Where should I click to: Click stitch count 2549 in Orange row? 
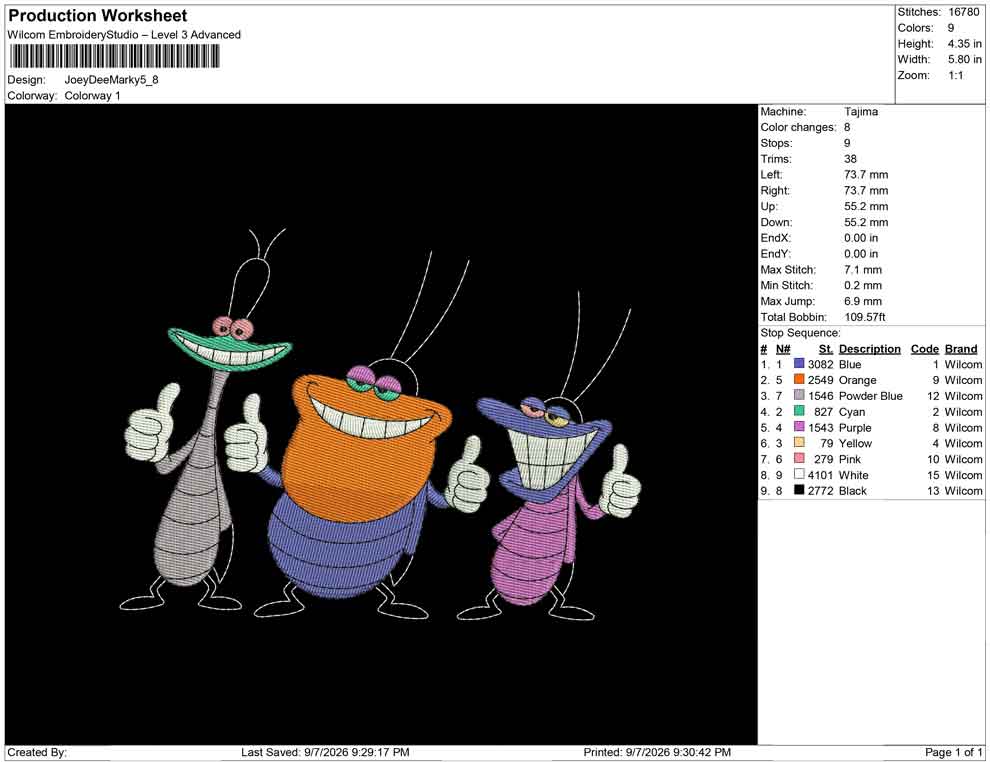pyautogui.click(x=820, y=380)
